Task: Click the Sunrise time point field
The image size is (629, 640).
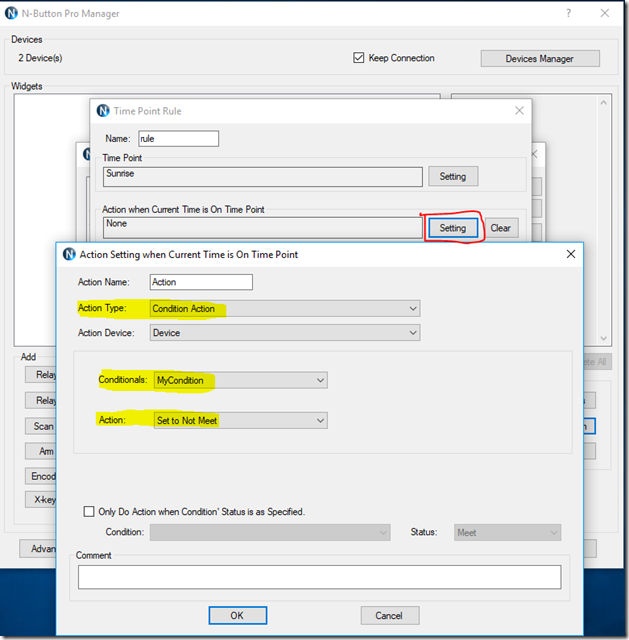Action: click(x=262, y=176)
